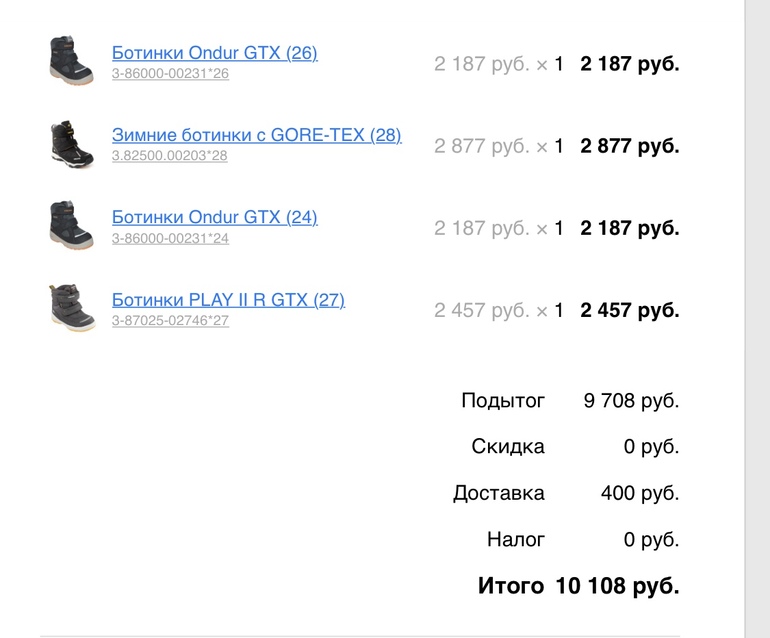
Task: Click SKU code 3-86000-00231*26
Action: coord(170,74)
